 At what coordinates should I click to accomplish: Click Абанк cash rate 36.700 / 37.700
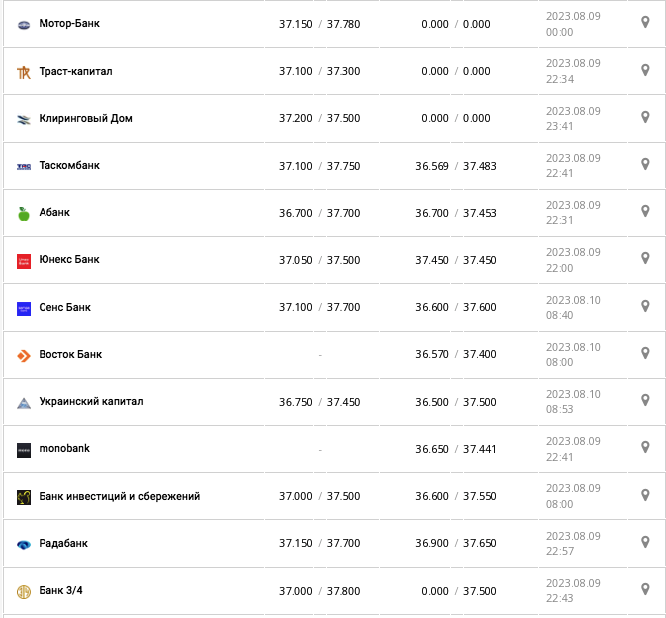[319, 213]
